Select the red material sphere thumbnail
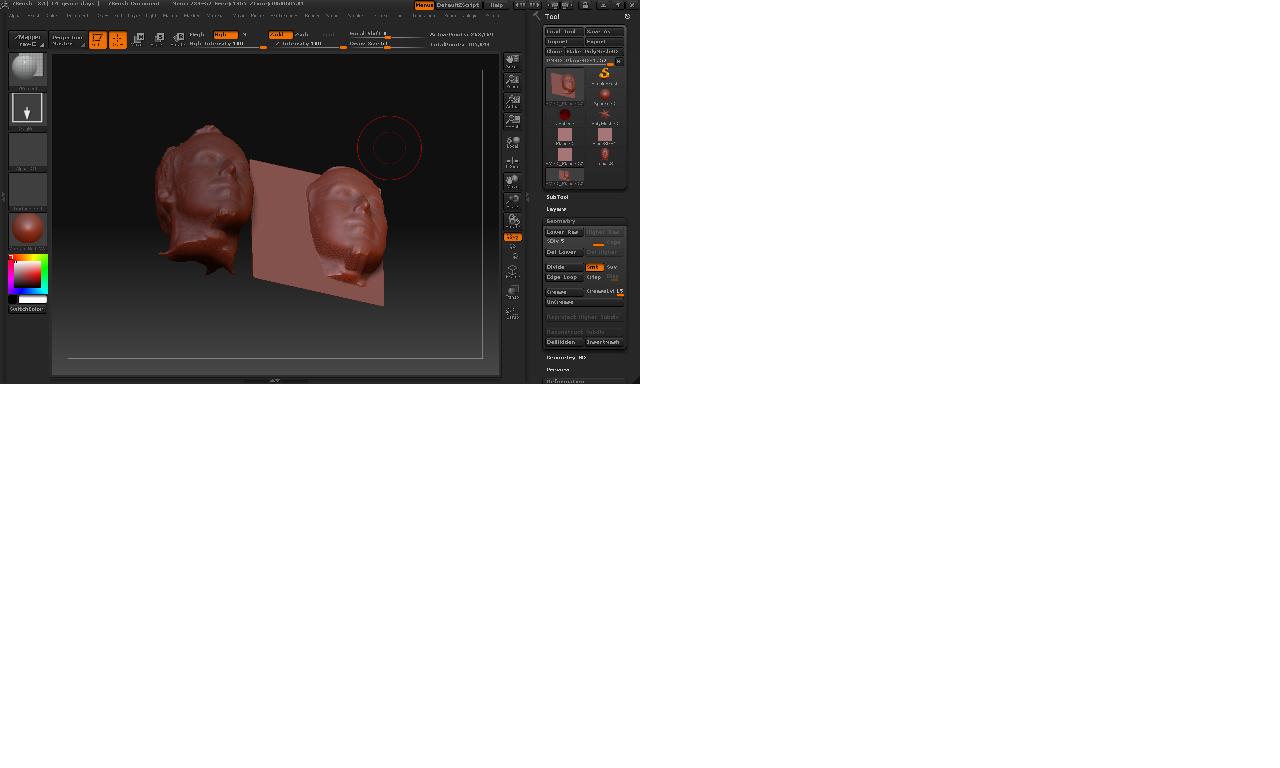This screenshot has height=768, width=1280. coord(28,229)
